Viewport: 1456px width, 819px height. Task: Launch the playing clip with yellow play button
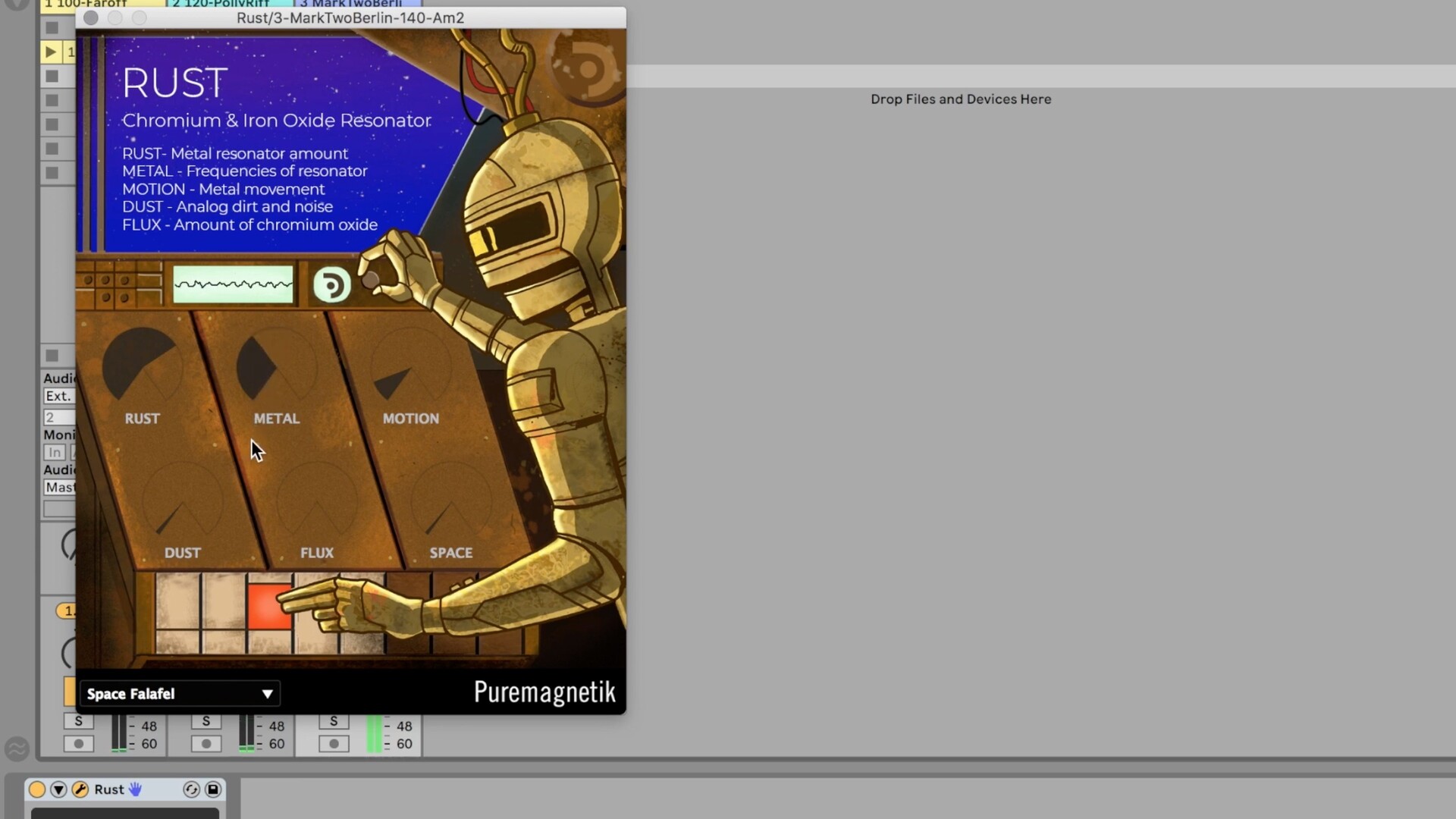pyautogui.click(x=50, y=52)
